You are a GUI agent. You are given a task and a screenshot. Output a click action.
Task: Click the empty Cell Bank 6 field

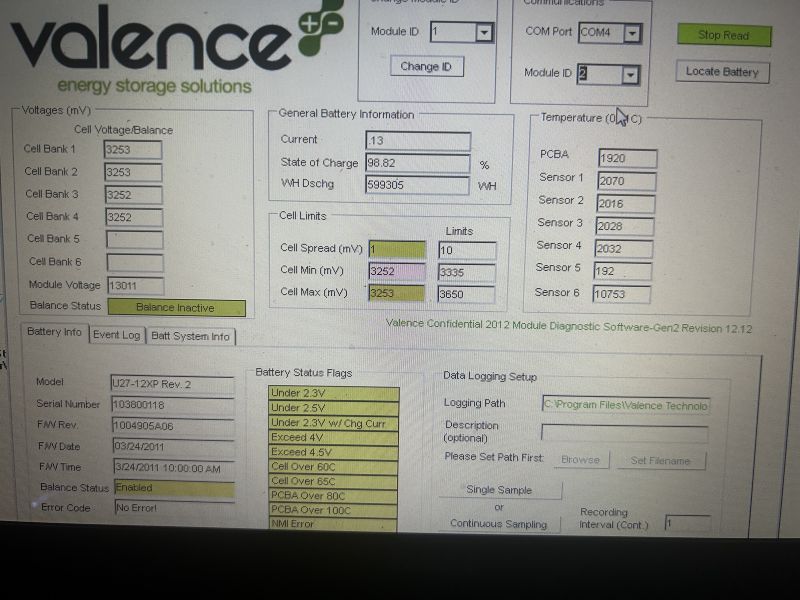[x=135, y=263]
